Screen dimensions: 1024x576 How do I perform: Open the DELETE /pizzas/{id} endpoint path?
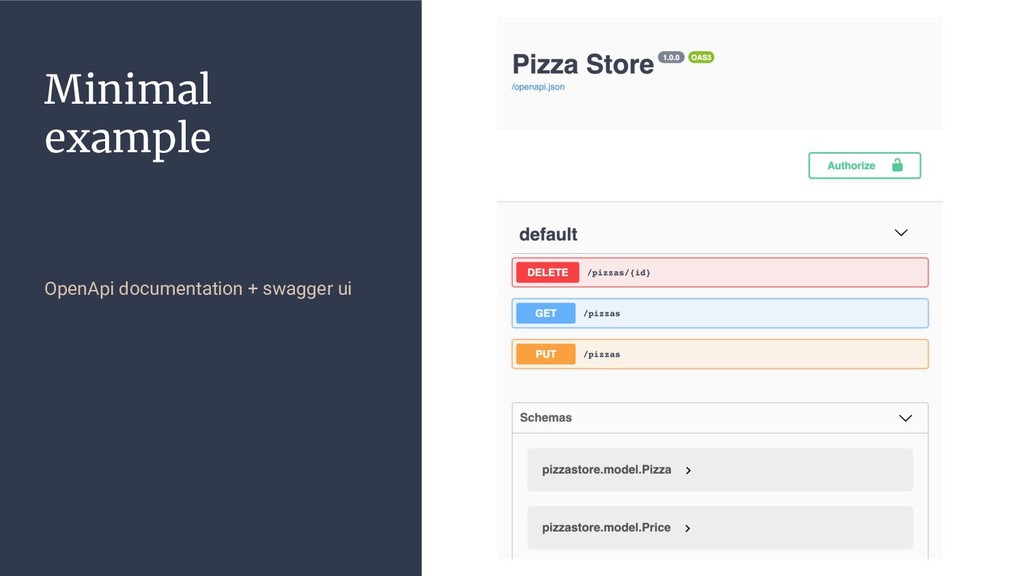pyautogui.click(x=618, y=272)
